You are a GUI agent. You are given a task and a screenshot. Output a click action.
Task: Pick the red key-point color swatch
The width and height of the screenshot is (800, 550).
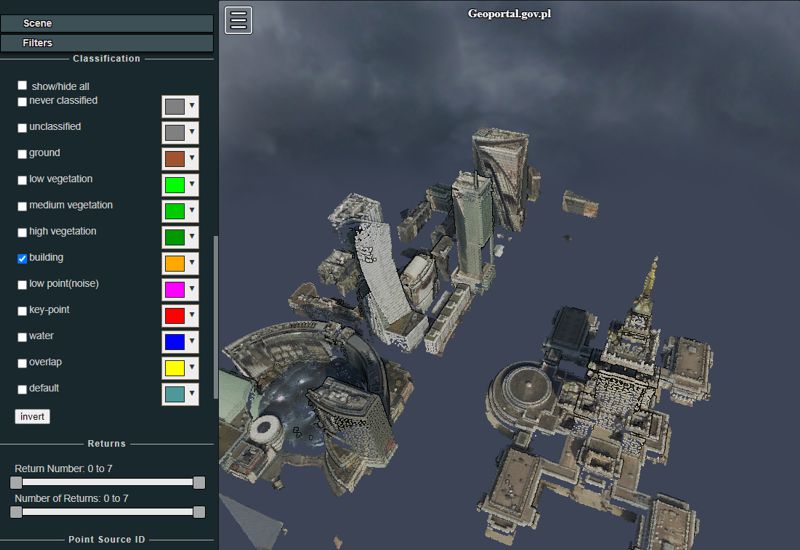pos(175,316)
